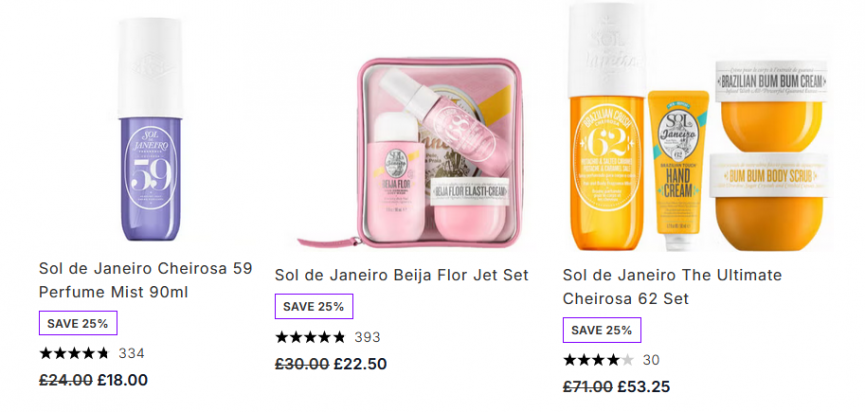Click the £53.25 sale price
865x412 pixels.
pos(644,388)
